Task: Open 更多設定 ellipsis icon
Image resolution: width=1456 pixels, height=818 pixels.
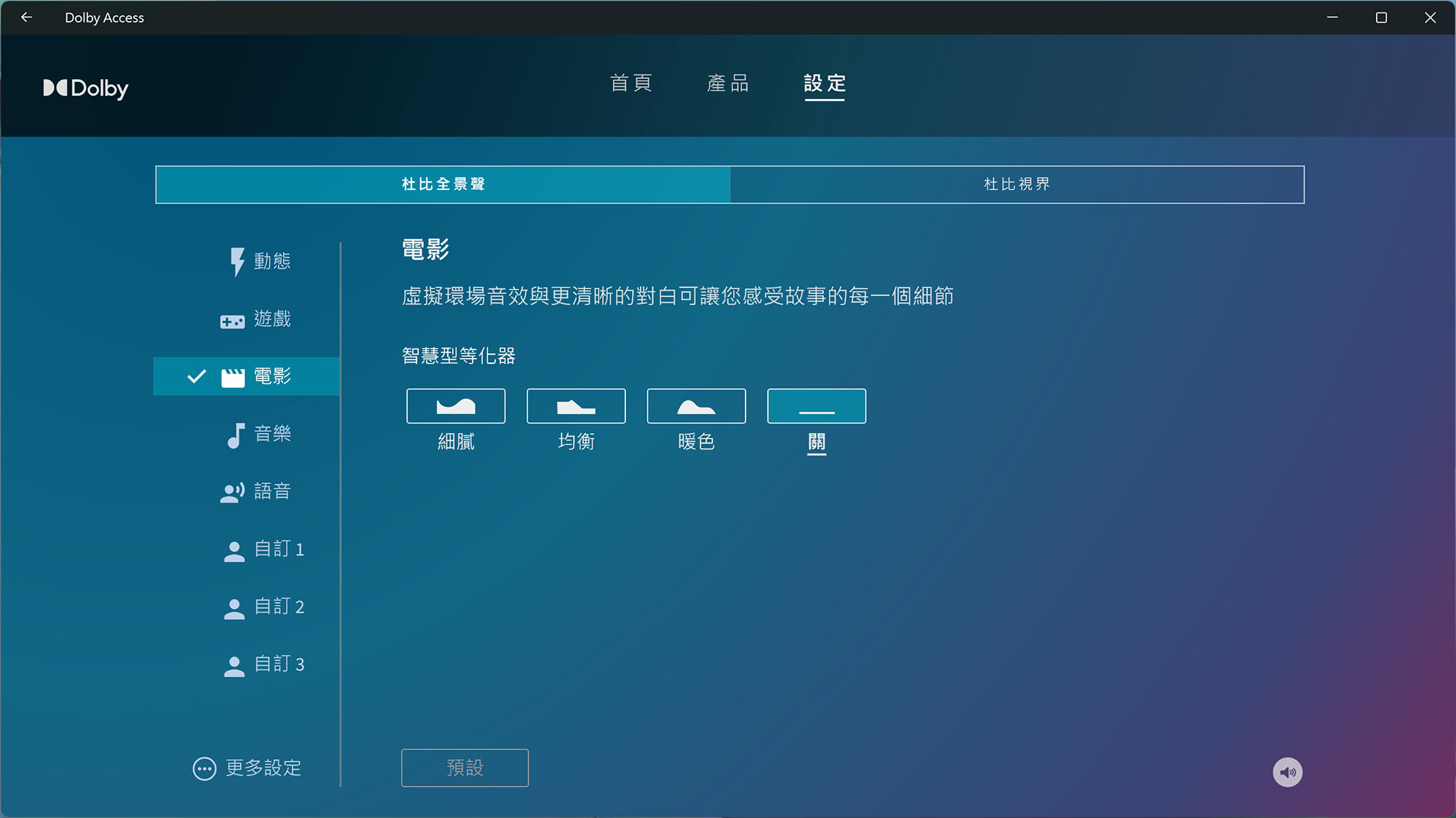Action: [x=205, y=769]
